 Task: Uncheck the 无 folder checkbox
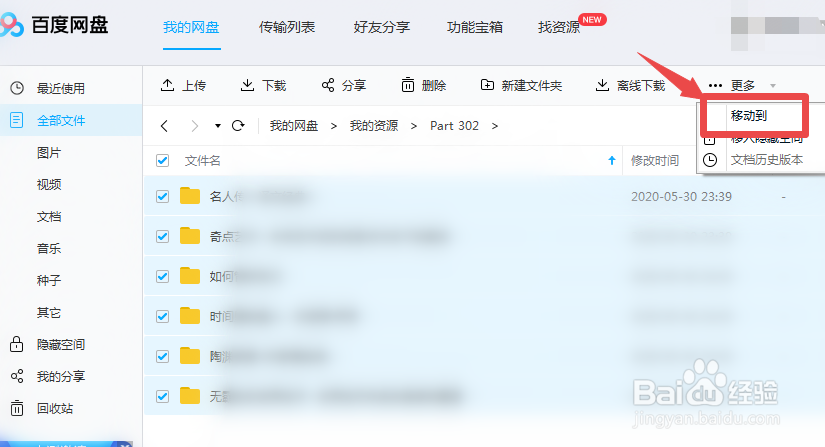coord(163,397)
